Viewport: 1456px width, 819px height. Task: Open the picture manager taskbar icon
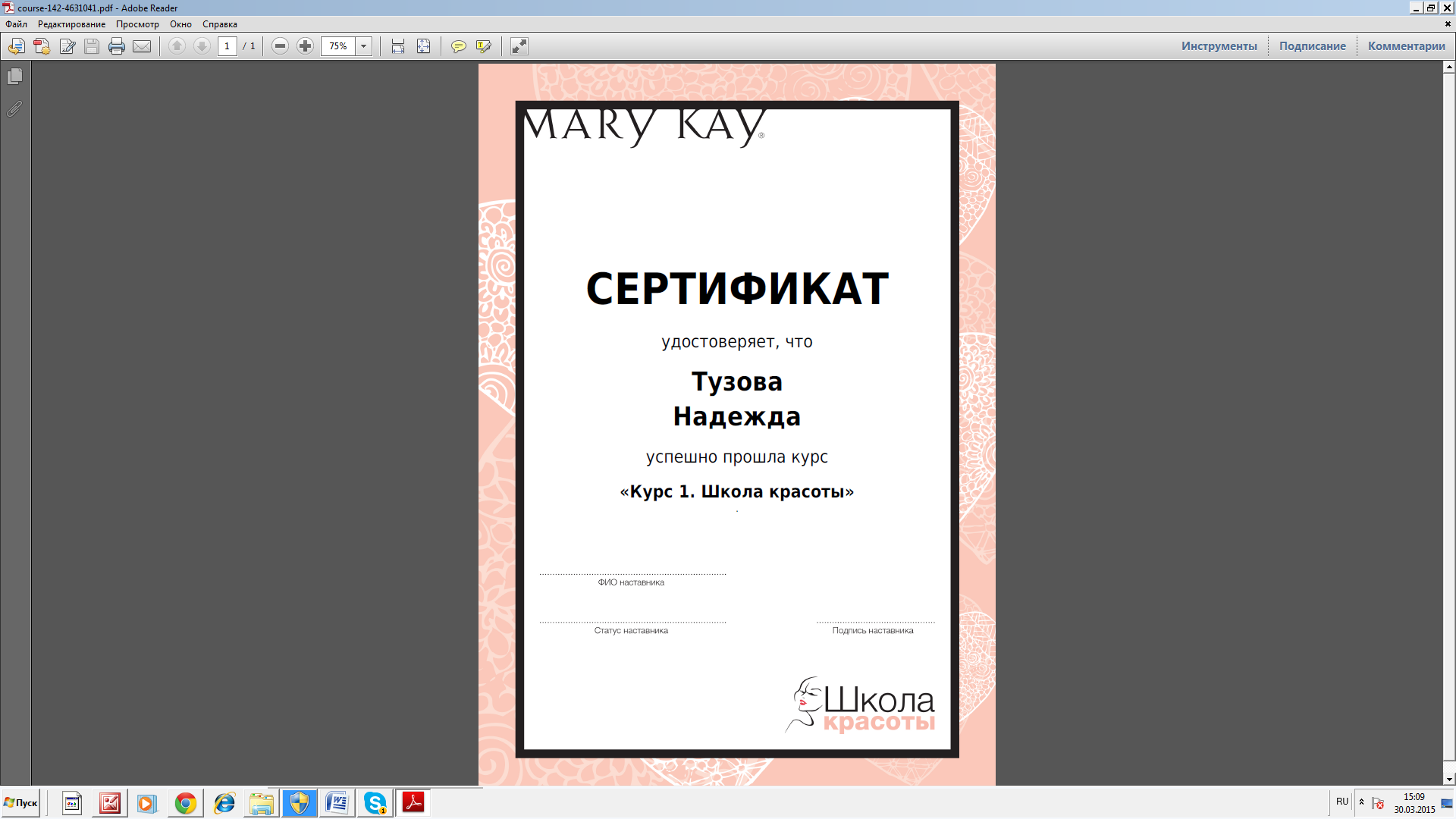110,803
